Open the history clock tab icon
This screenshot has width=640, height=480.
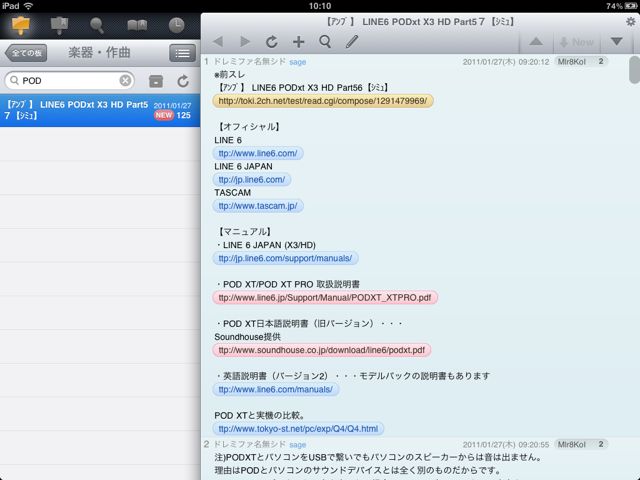point(176,25)
